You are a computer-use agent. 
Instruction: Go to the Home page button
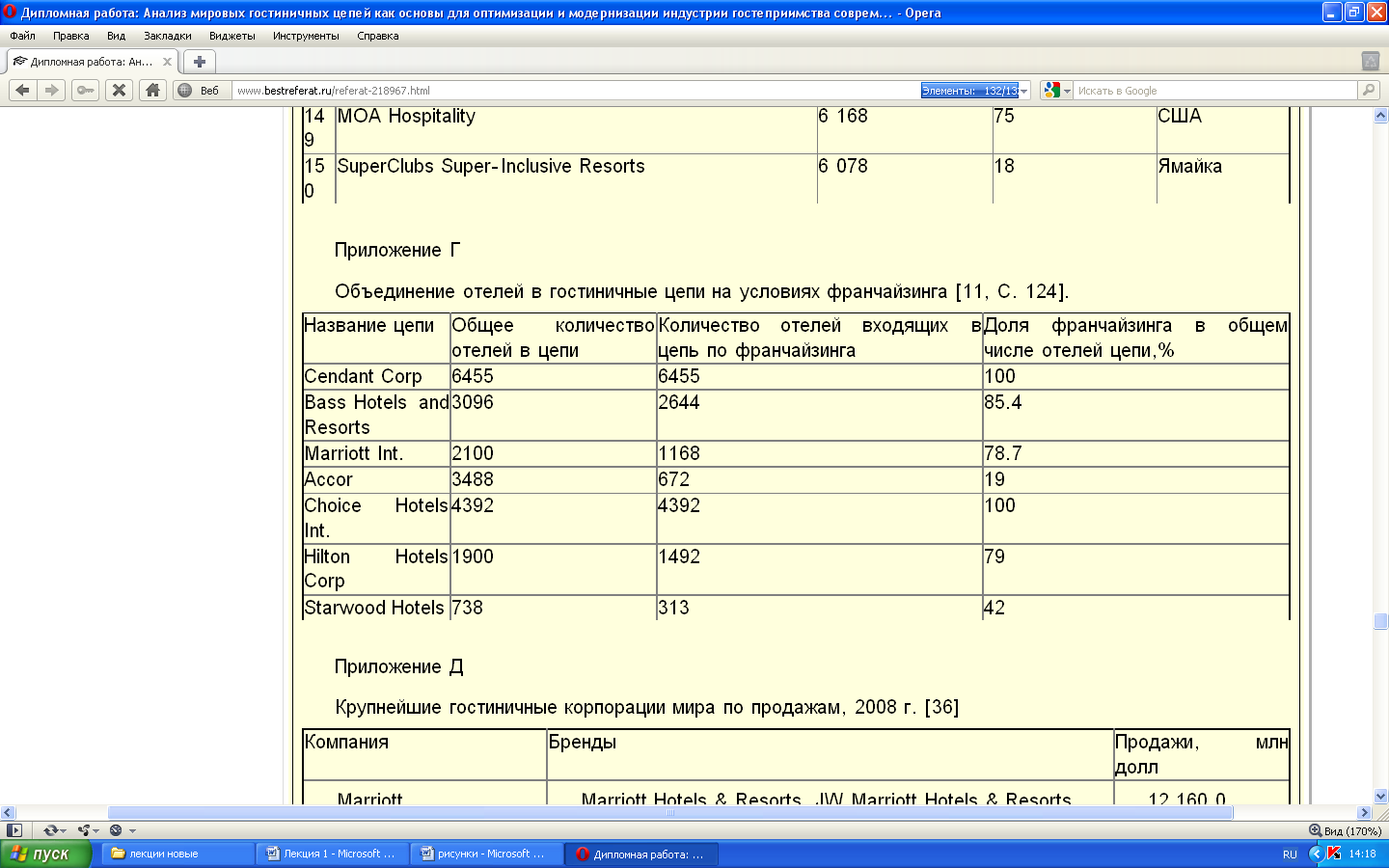[x=152, y=90]
